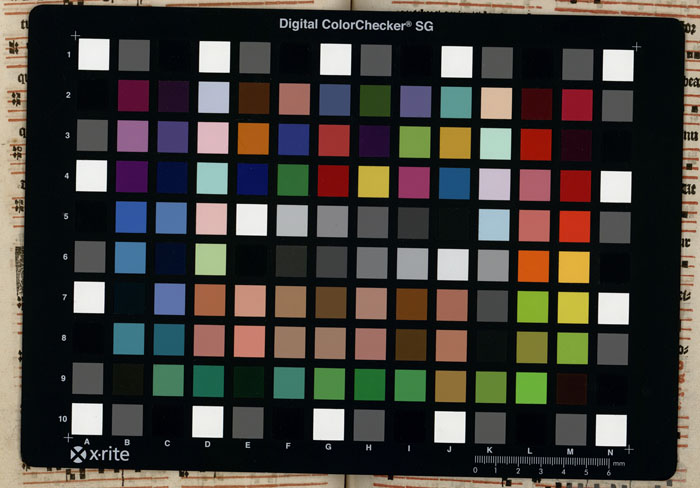This screenshot has height=488, width=700.
Task: Select the teal patch at B8
Action: click(x=129, y=339)
